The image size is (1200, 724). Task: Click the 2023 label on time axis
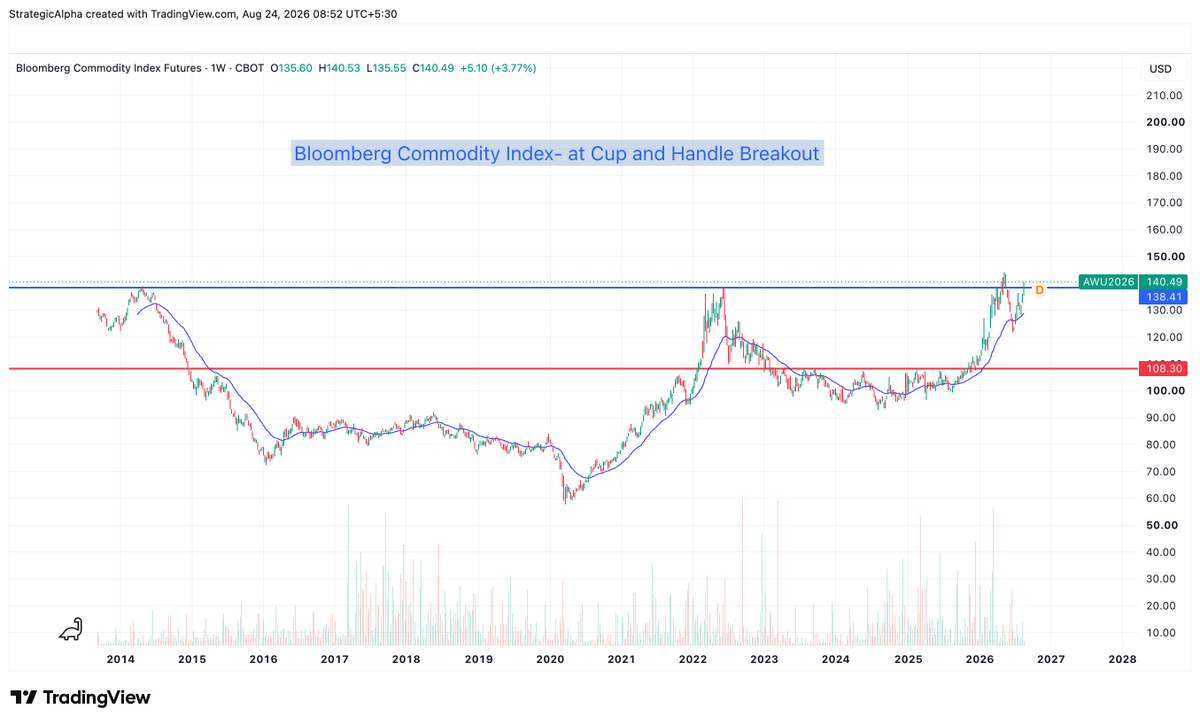764,659
